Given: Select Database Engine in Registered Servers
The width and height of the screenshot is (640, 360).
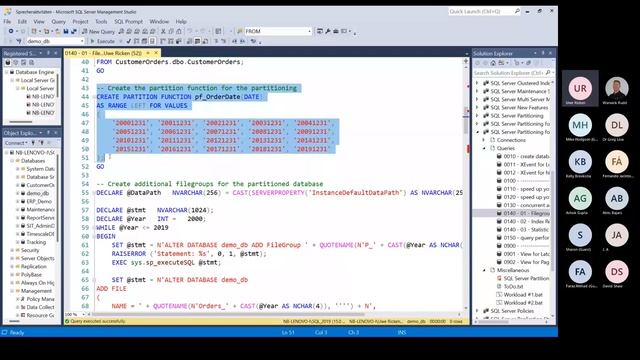Looking at the screenshot, I should 32,72.
